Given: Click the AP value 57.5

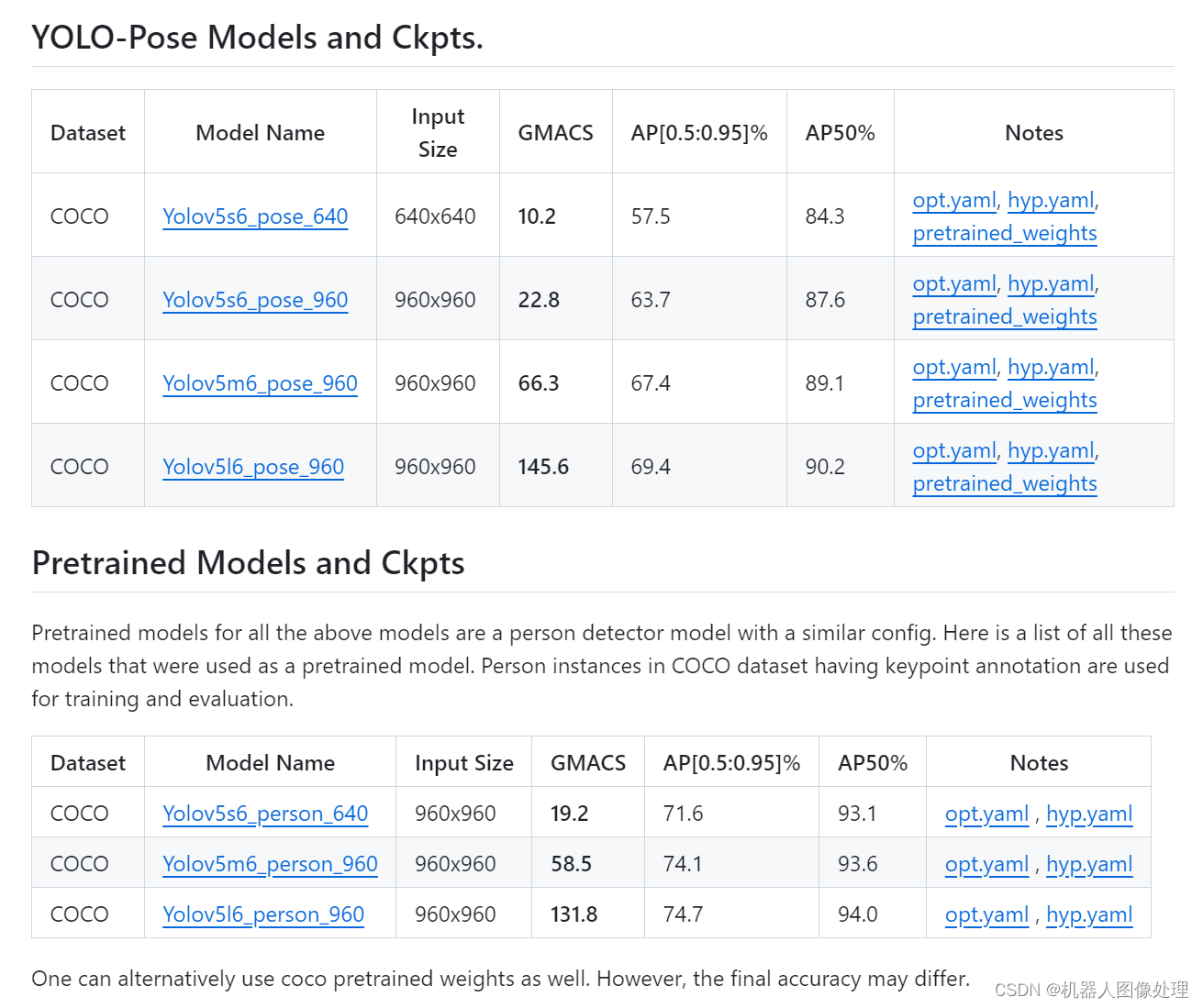Looking at the screenshot, I should click(651, 216).
